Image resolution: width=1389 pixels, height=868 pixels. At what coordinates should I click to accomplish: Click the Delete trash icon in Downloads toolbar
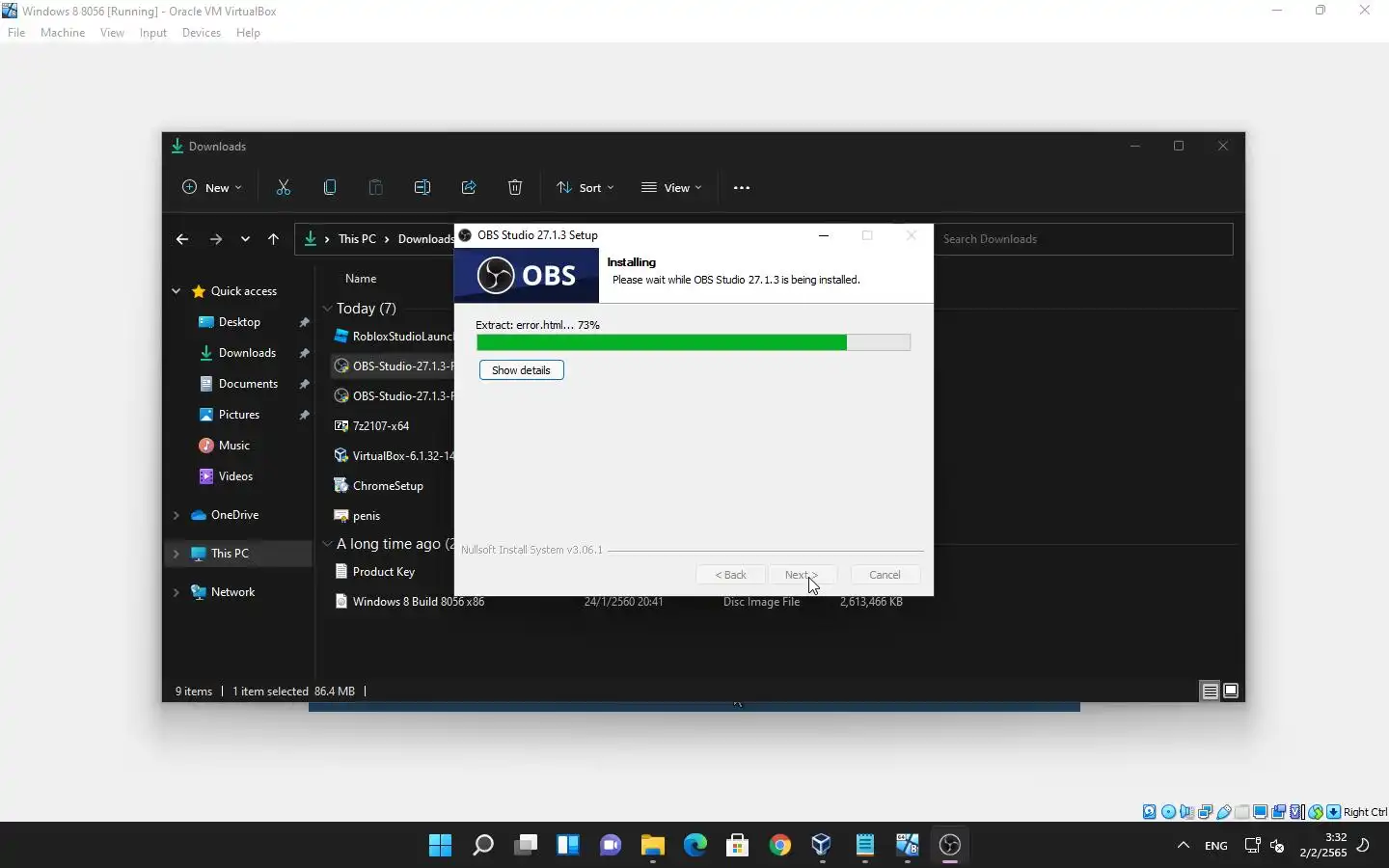(x=515, y=188)
